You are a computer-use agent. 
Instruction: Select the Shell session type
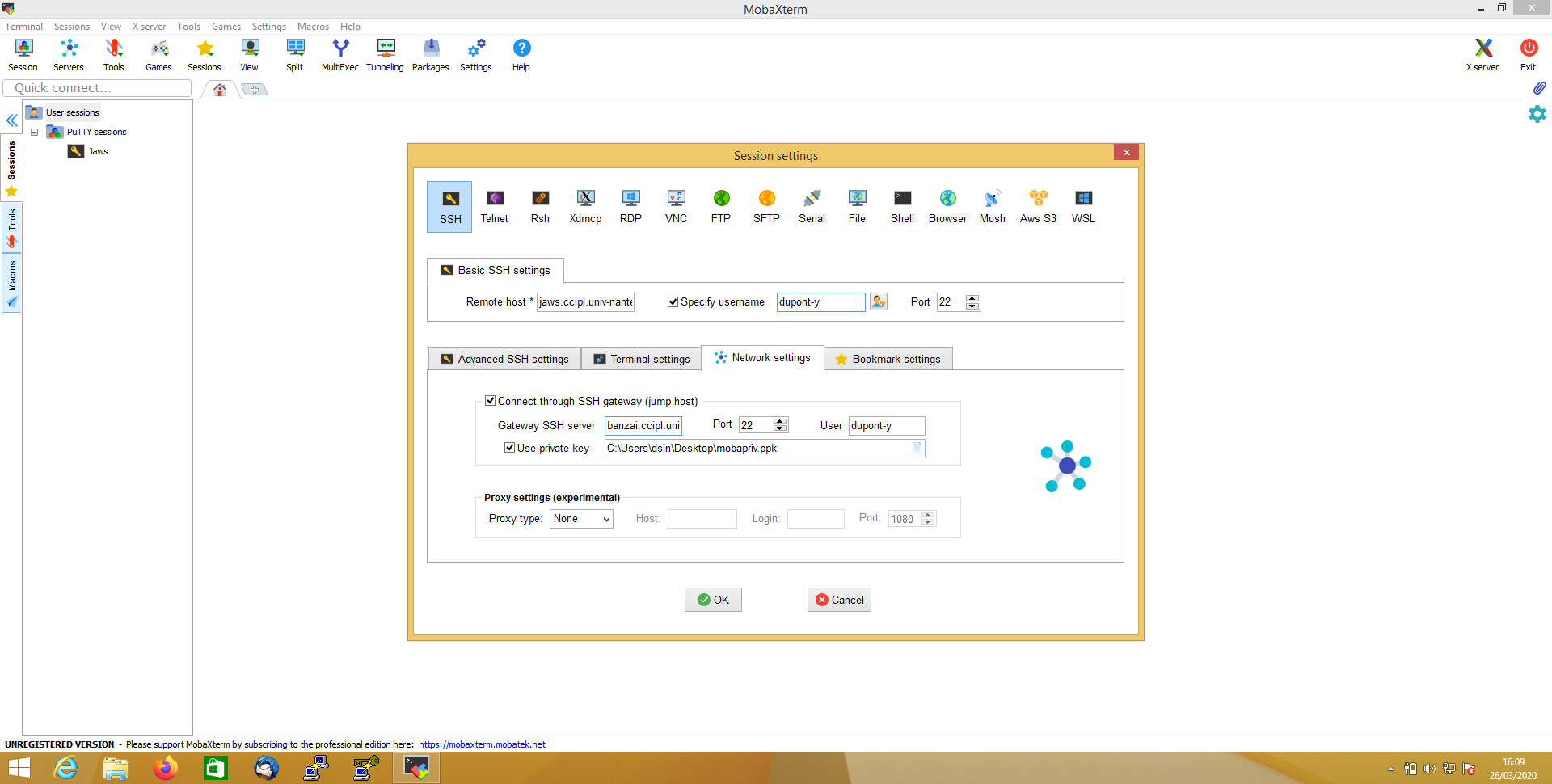902,207
